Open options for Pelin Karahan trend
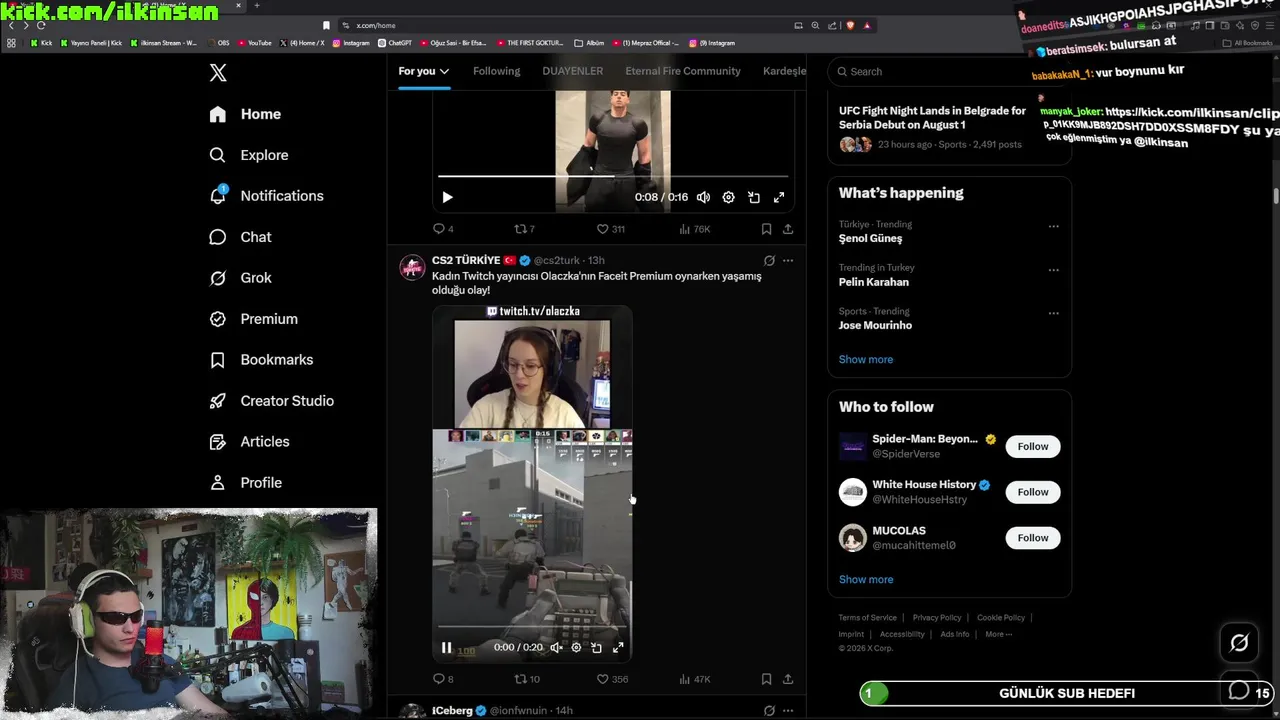This screenshot has height=720, width=1280. [x=1053, y=270]
